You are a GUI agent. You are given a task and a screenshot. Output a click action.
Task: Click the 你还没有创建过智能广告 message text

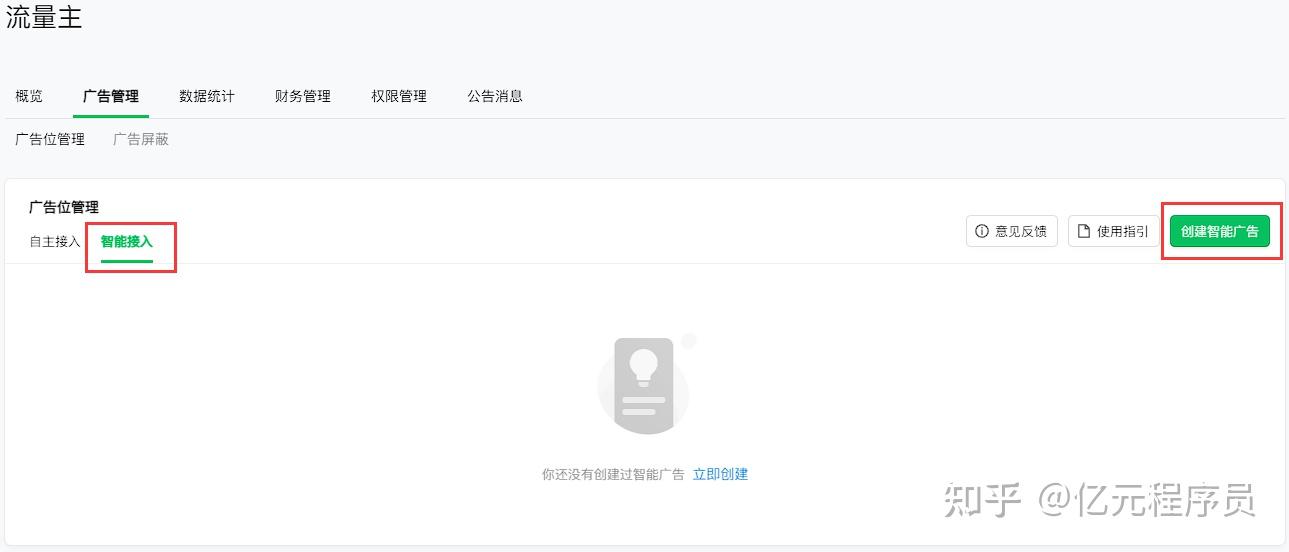point(613,474)
